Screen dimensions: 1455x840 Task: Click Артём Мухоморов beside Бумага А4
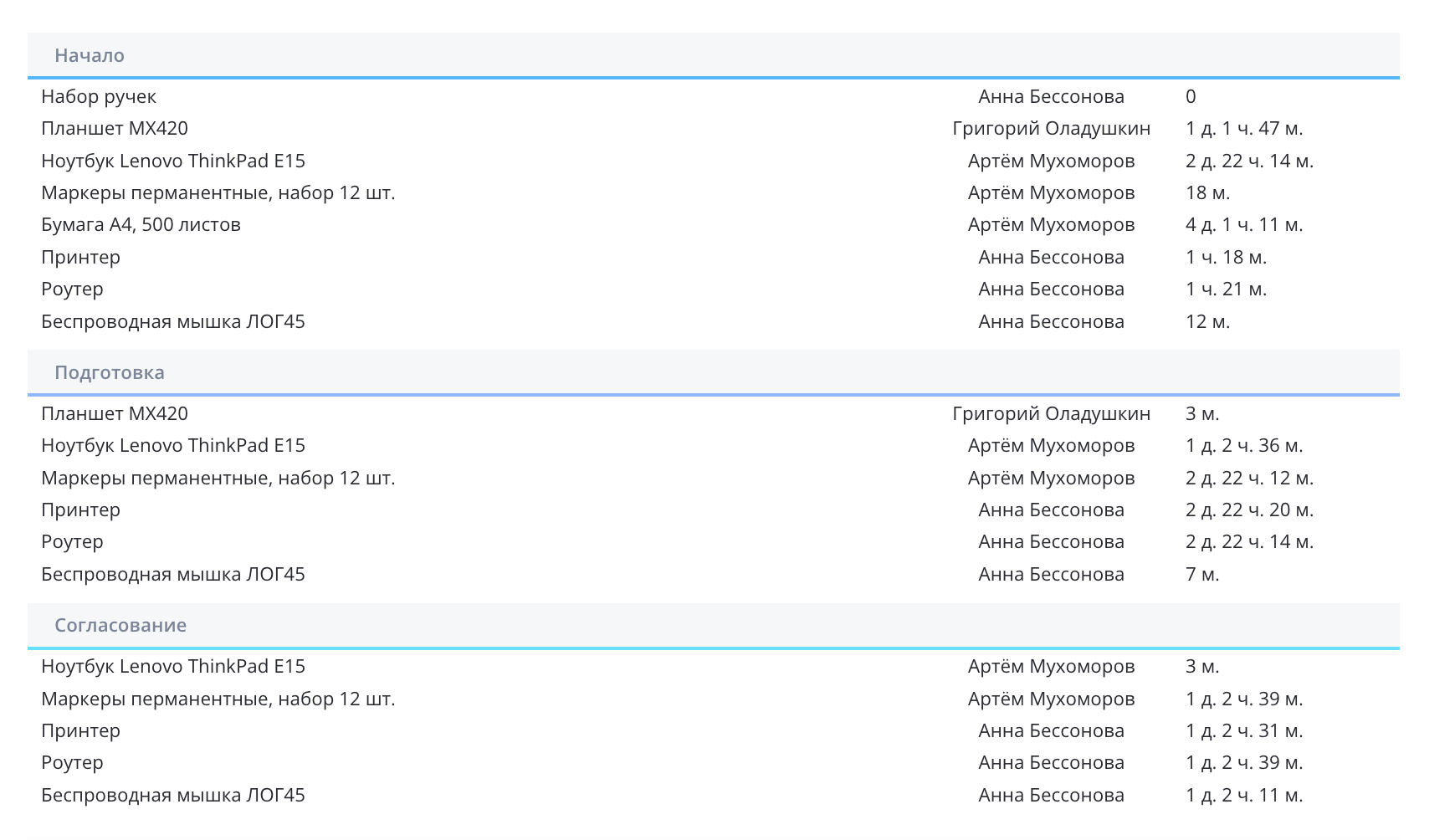coord(1051,225)
